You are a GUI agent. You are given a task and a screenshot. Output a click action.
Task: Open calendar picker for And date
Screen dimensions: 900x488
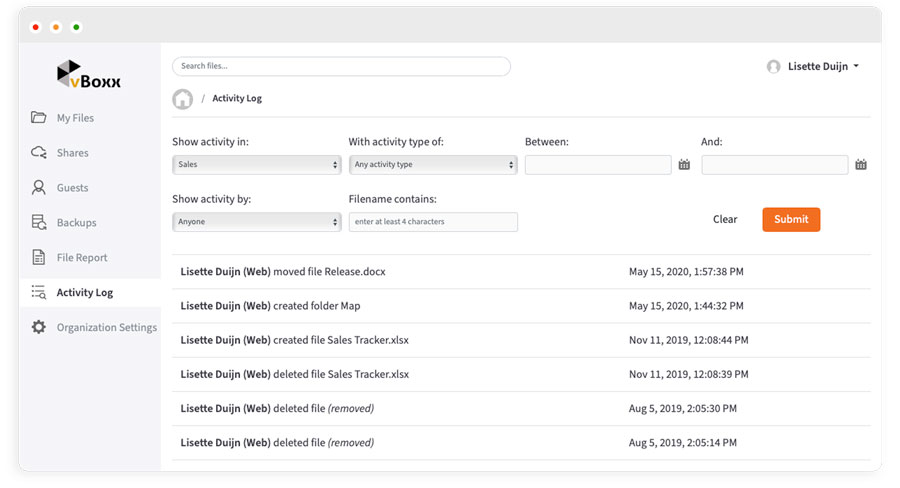tap(860, 165)
